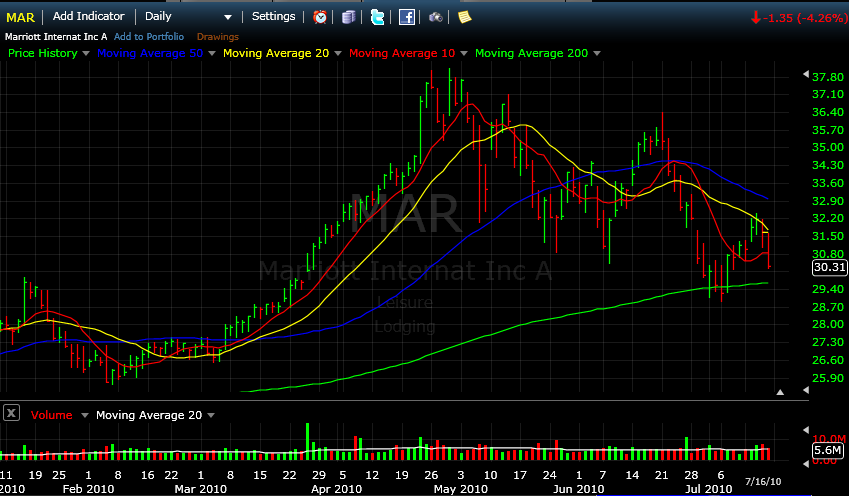The width and height of the screenshot is (849, 496).
Task: Expand the Moving Average 50 dropdown arrow
Action: (212, 54)
